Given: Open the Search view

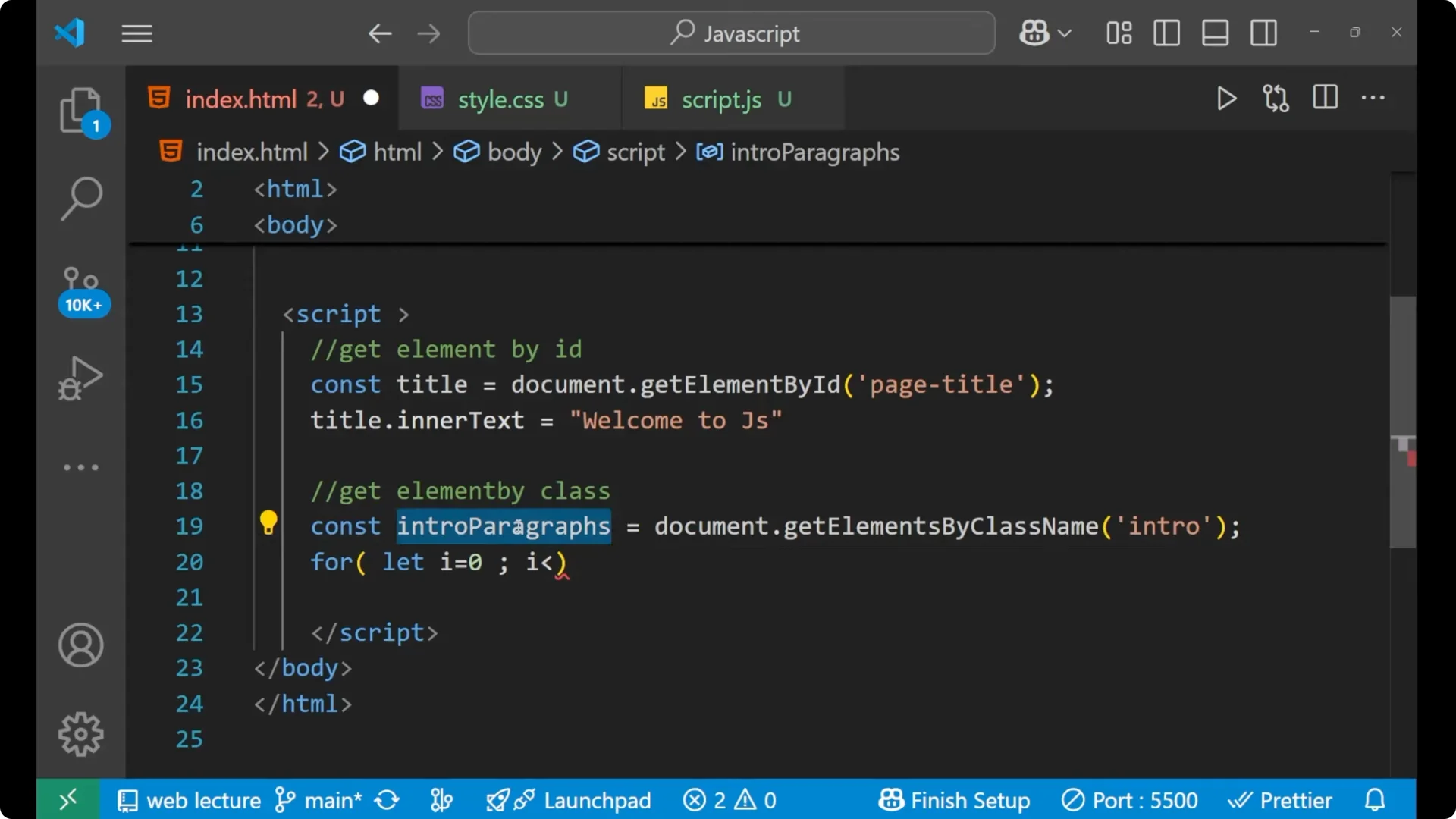Looking at the screenshot, I should [x=81, y=199].
